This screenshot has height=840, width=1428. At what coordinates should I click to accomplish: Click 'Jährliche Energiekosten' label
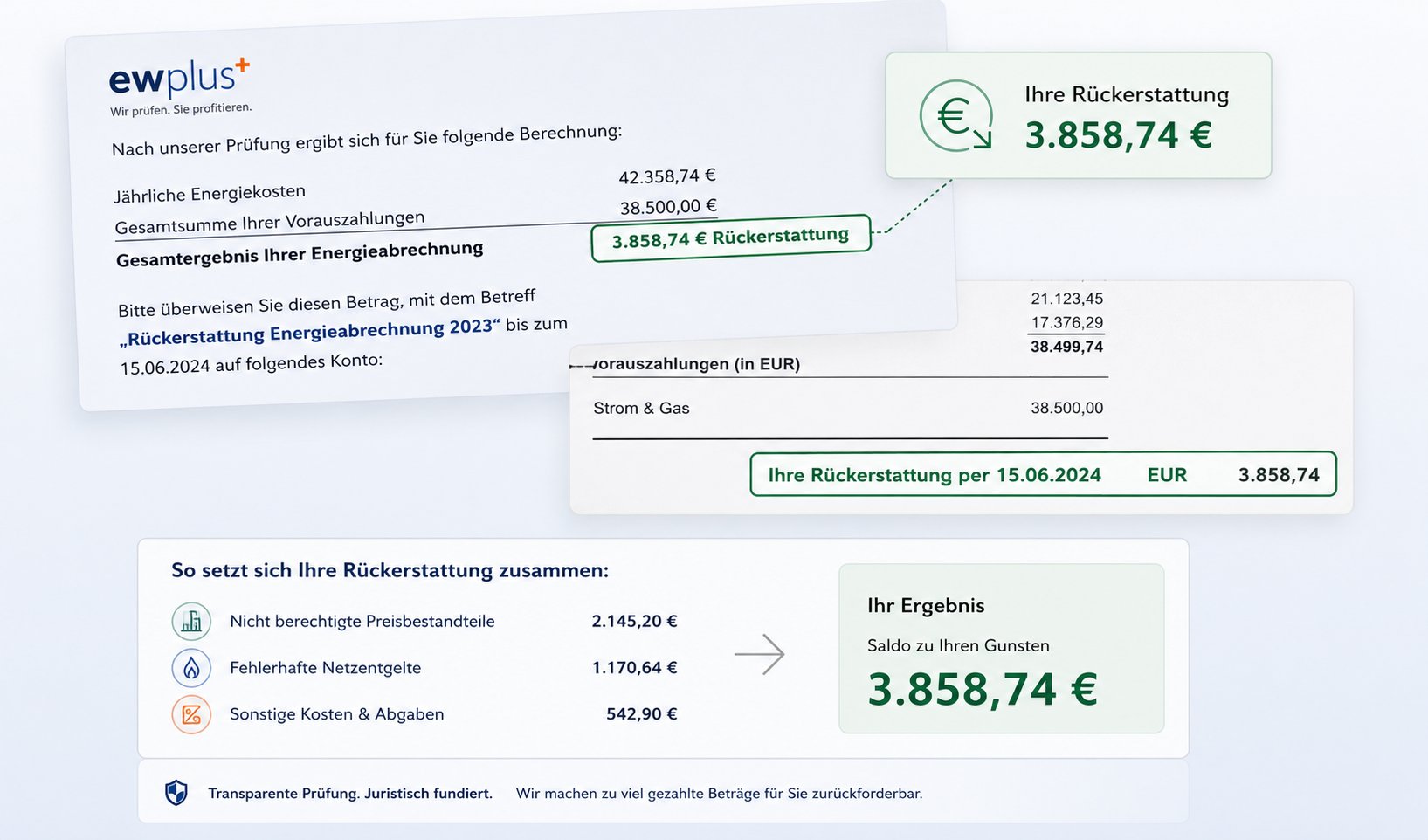210,193
